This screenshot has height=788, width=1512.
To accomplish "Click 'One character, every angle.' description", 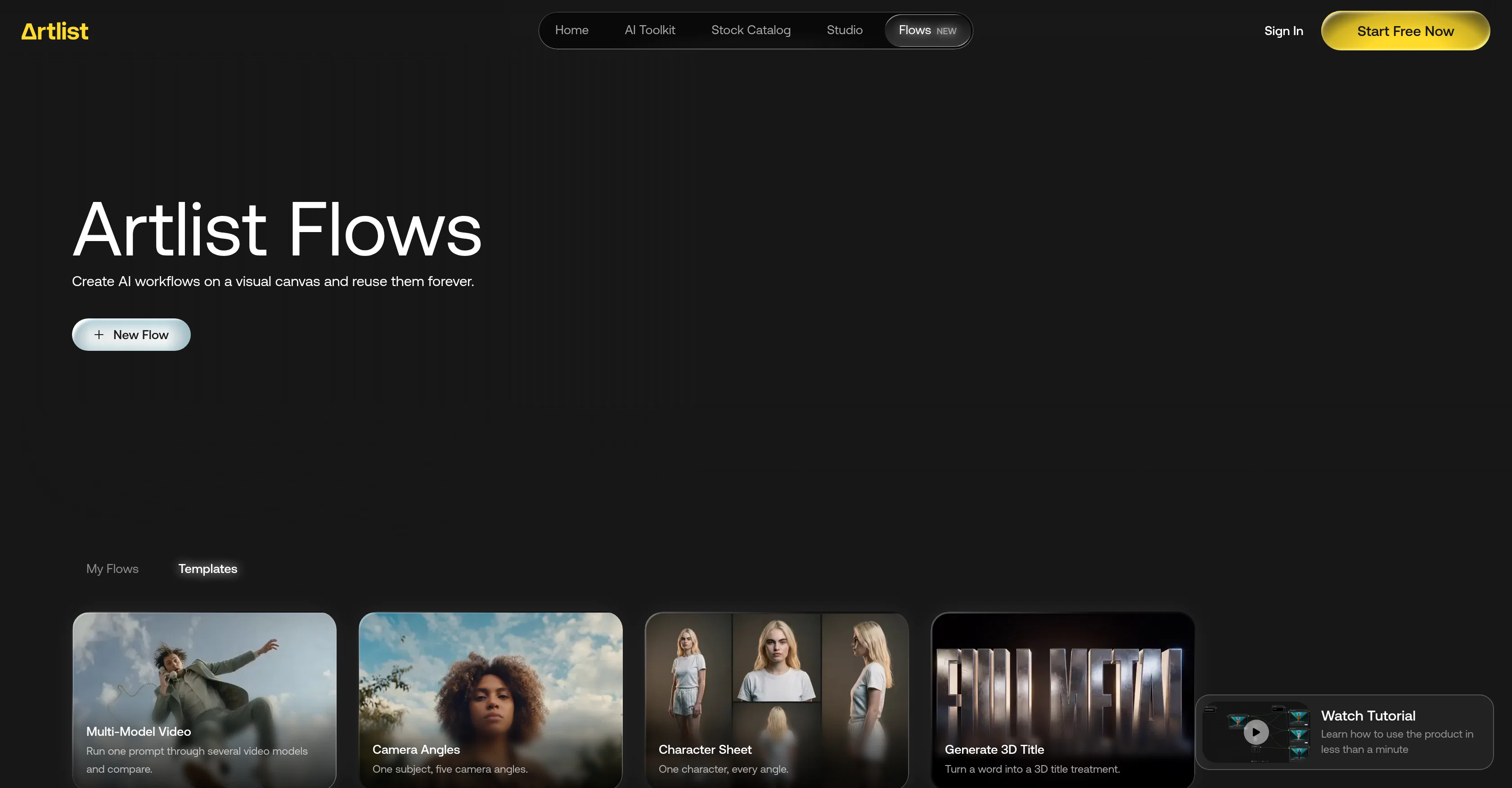I will [x=723, y=769].
